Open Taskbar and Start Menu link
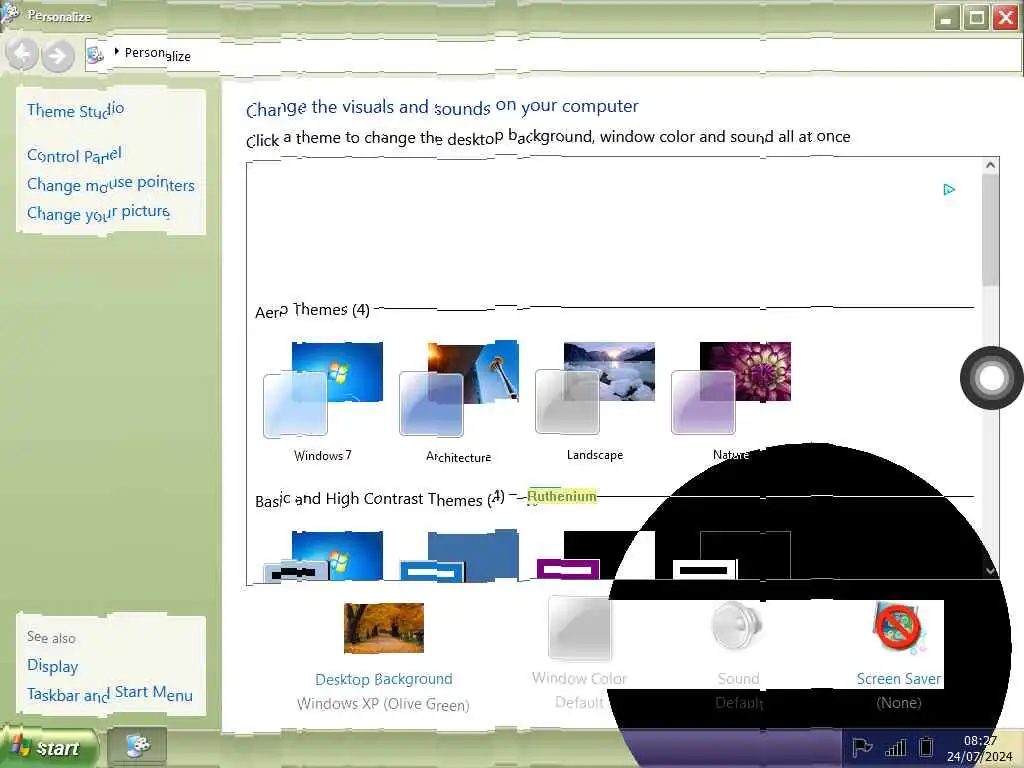This screenshot has width=1024, height=768. (110, 694)
